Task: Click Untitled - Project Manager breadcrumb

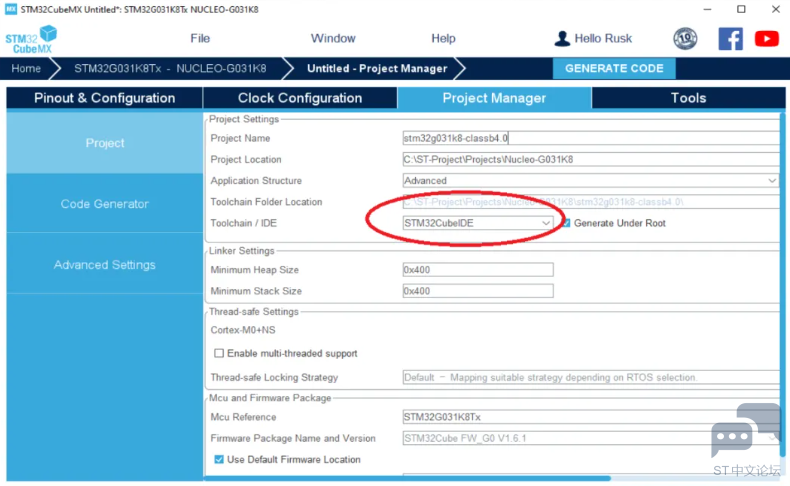Action: click(x=377, y=68)
